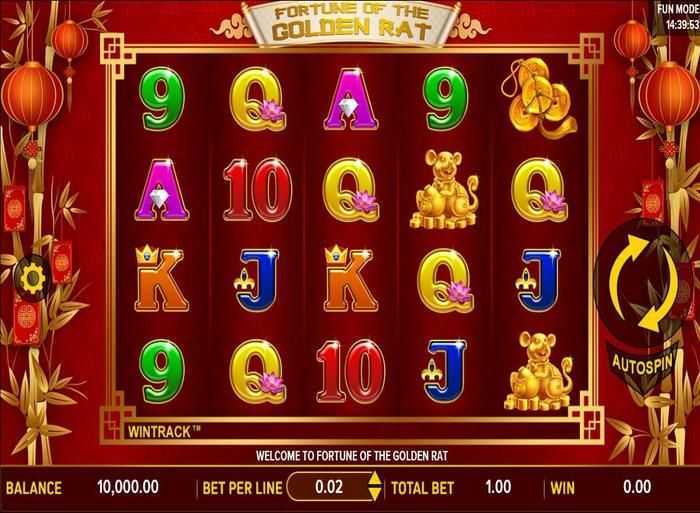Click the crowned K symbol on first reel

pos(161,279)
